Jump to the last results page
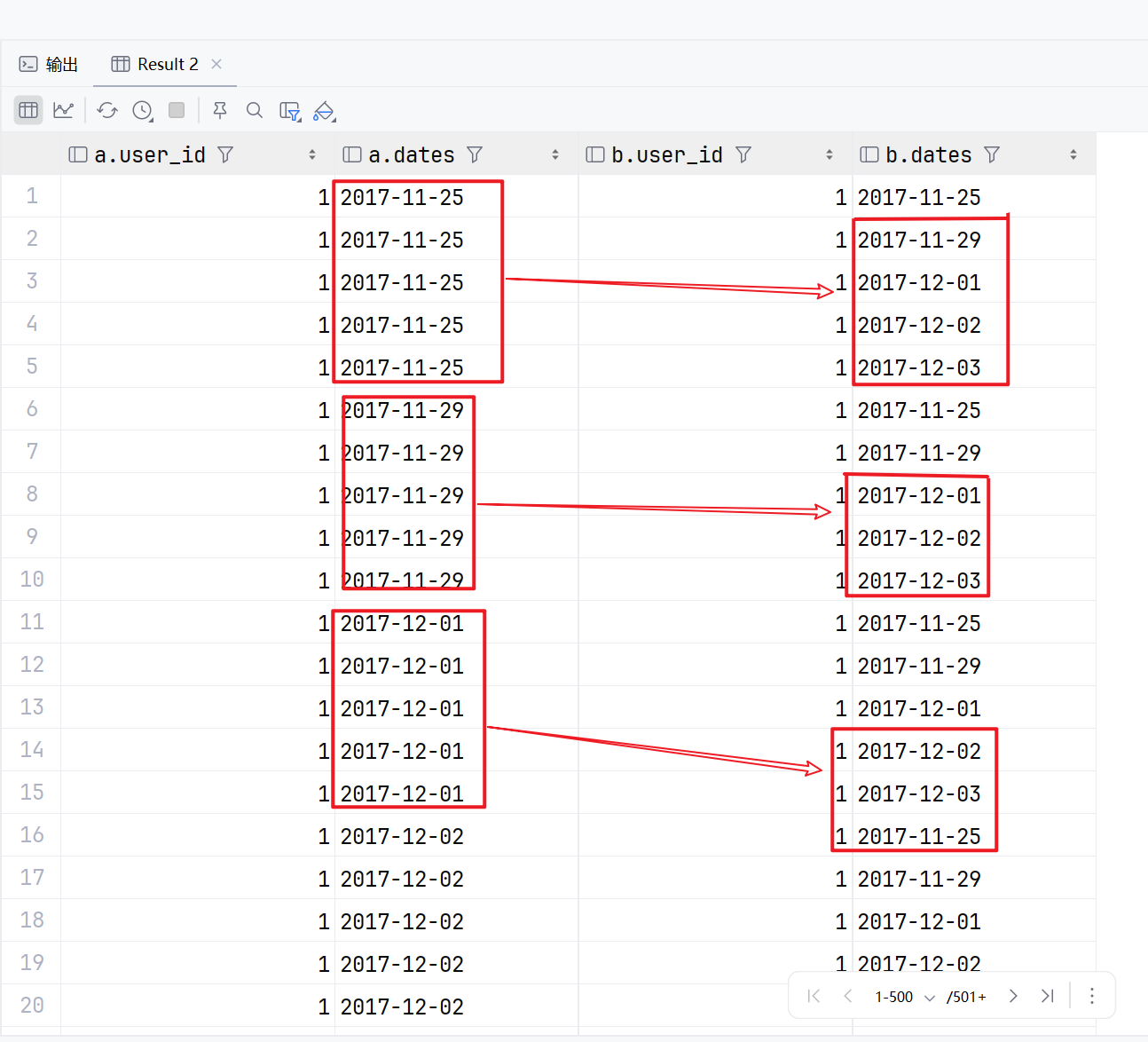 1048,996
